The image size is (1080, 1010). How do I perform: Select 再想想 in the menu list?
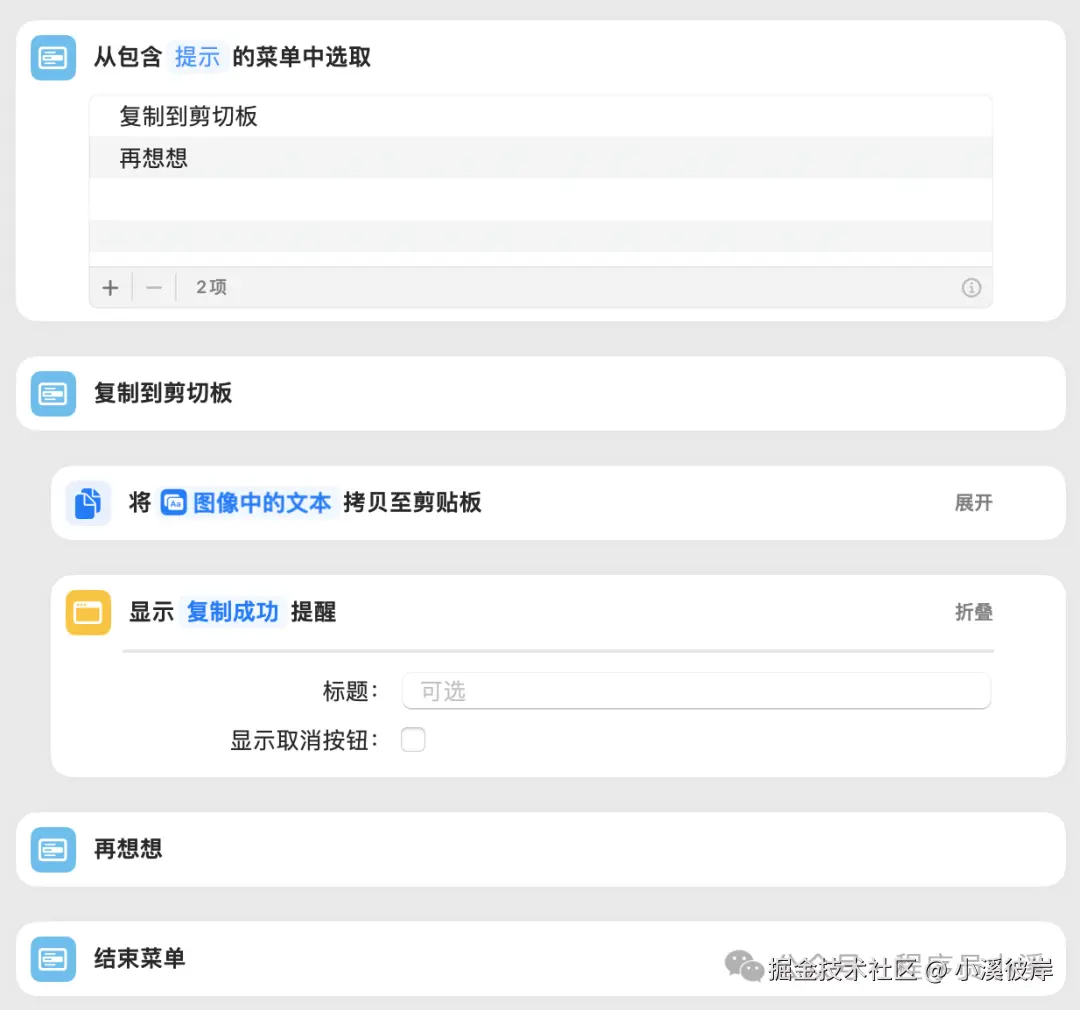click(153, 157)
